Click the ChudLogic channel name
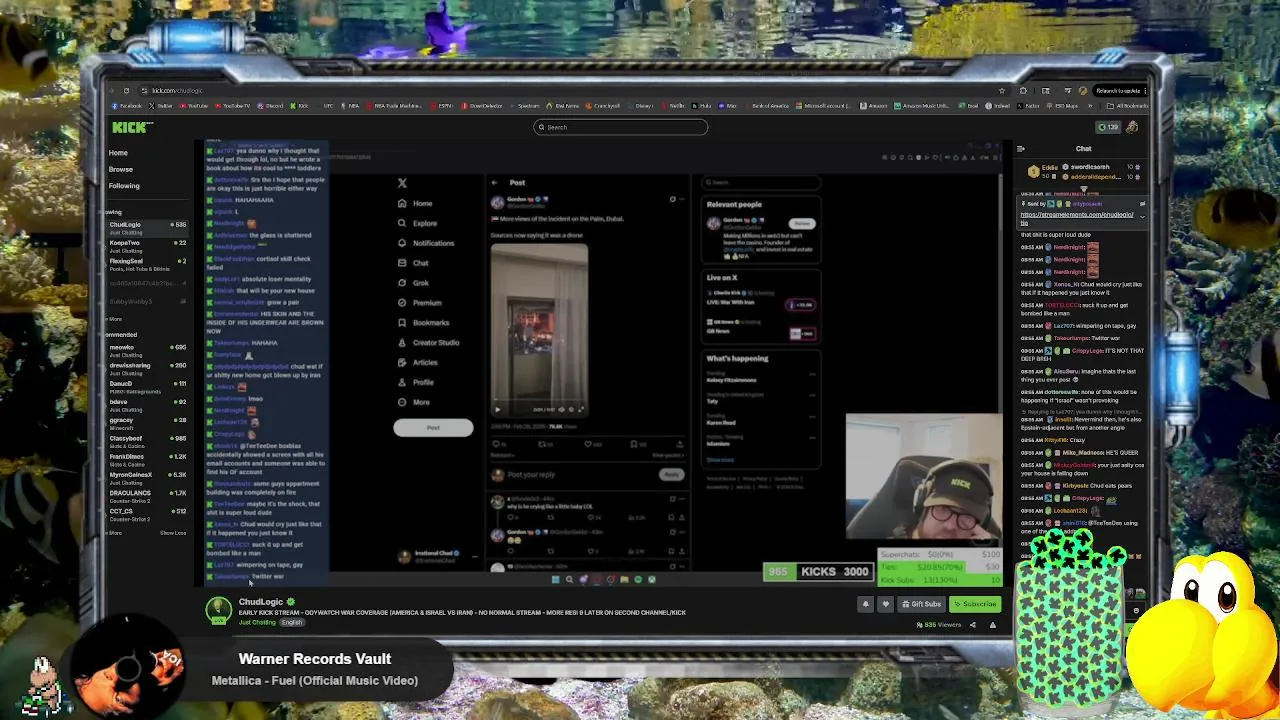Screen dimensions: 1280x720 (261, 602)
